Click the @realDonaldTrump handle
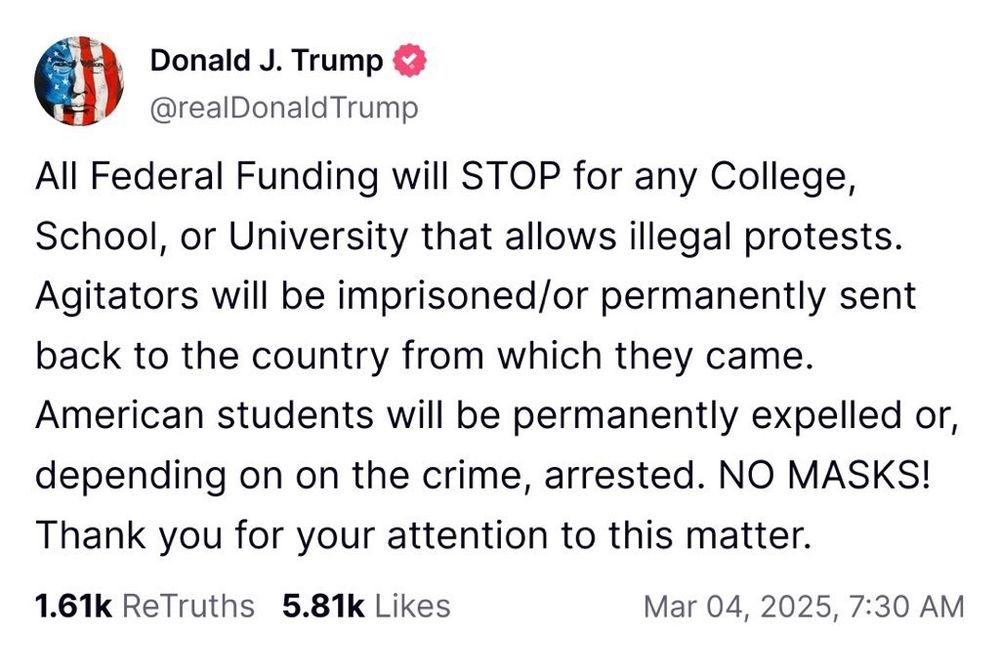The height and width of the screenshot is (645, 1000). click(x=284, y=107)
